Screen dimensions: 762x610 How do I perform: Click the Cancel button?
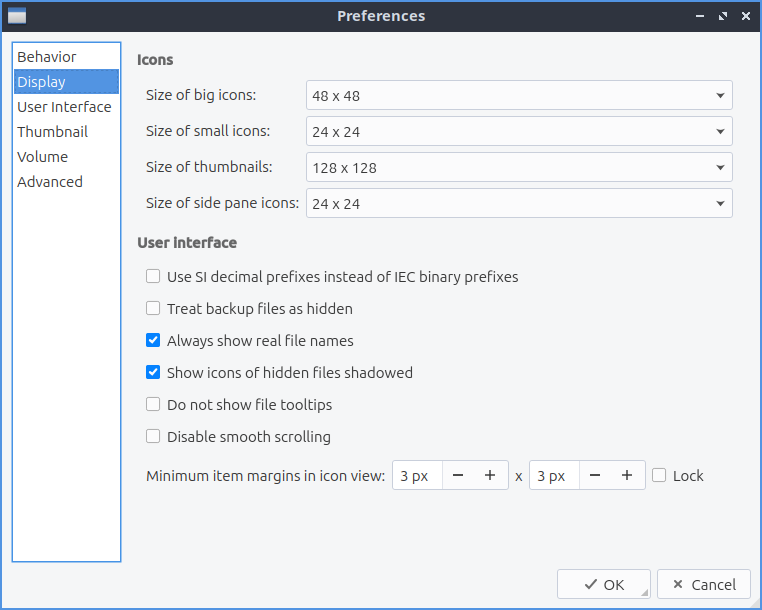704,585
